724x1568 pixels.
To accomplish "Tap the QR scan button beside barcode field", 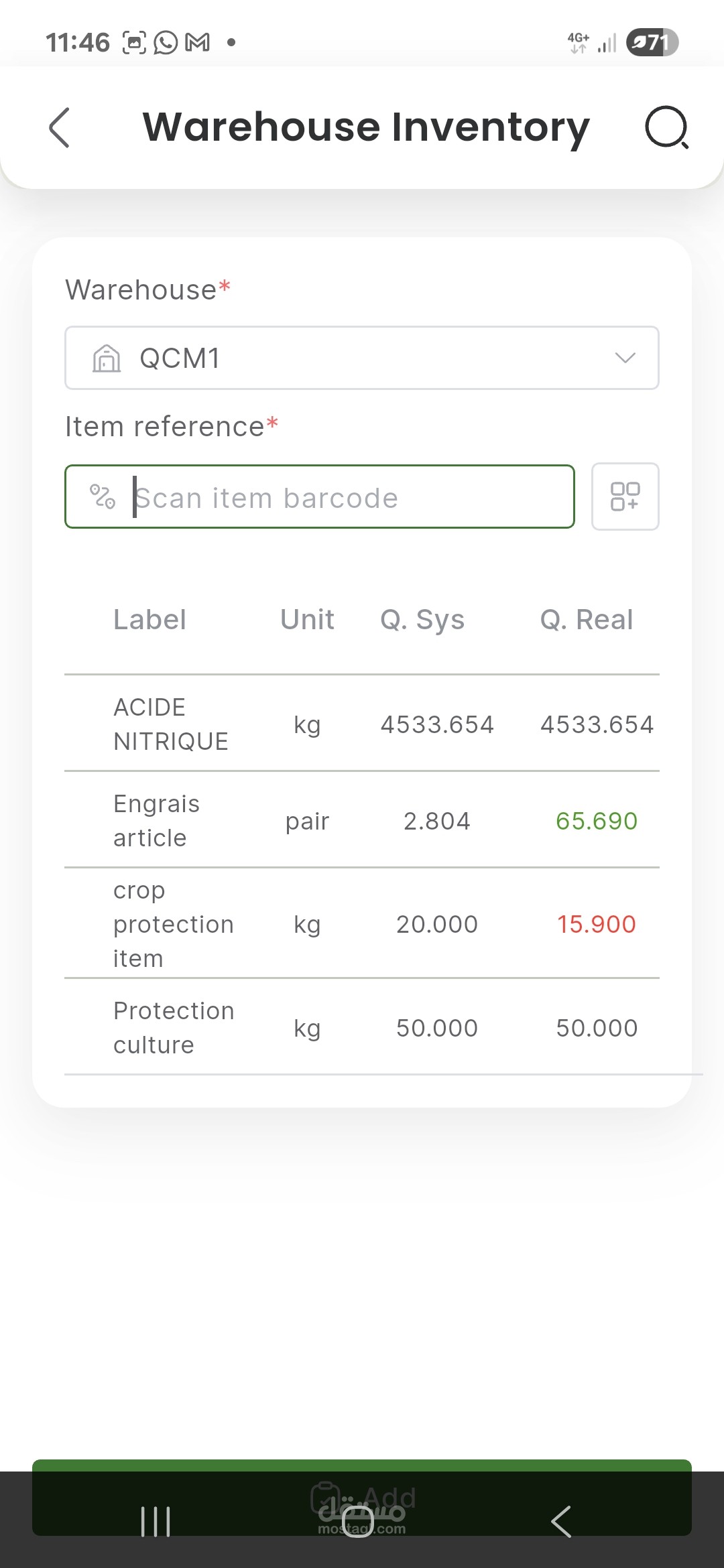I will point(625,497).
